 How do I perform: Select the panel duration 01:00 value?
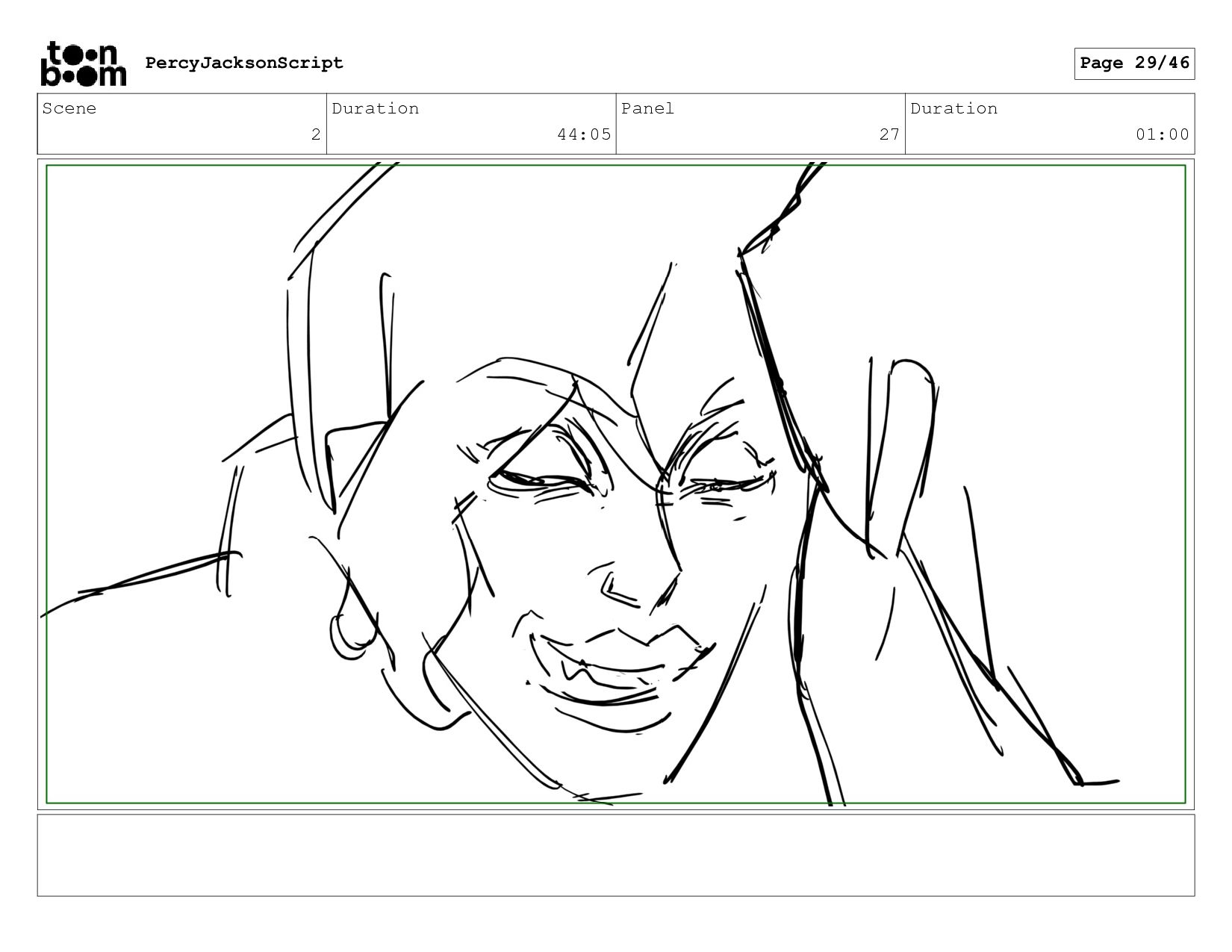click(x=1163, y=134)
